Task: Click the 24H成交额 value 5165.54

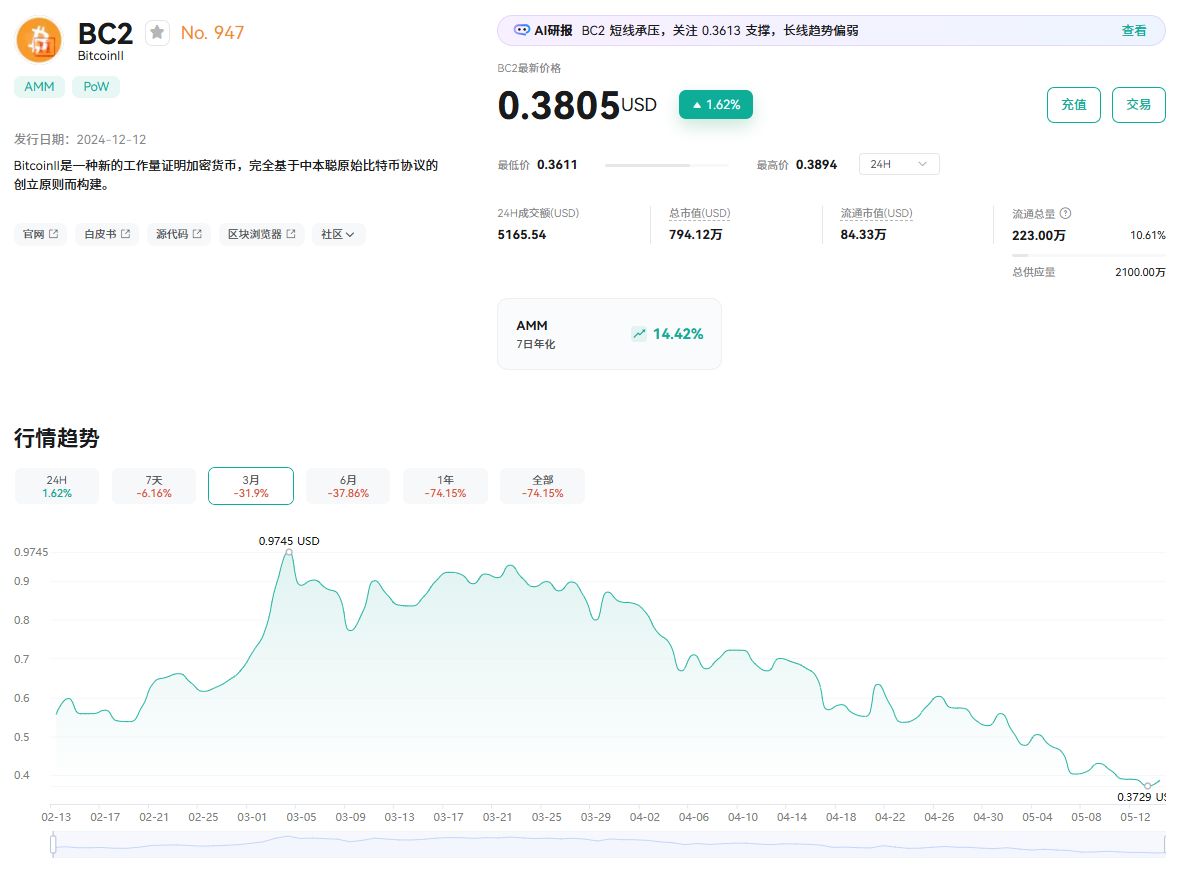Action: tap(522, 235)
